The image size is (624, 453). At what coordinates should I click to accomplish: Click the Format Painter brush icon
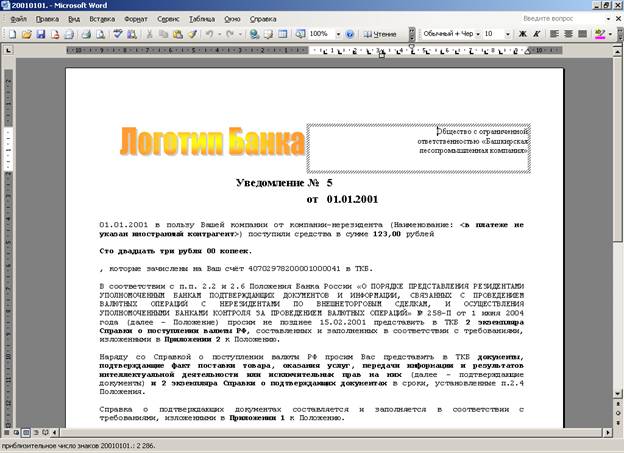(192, 34)
